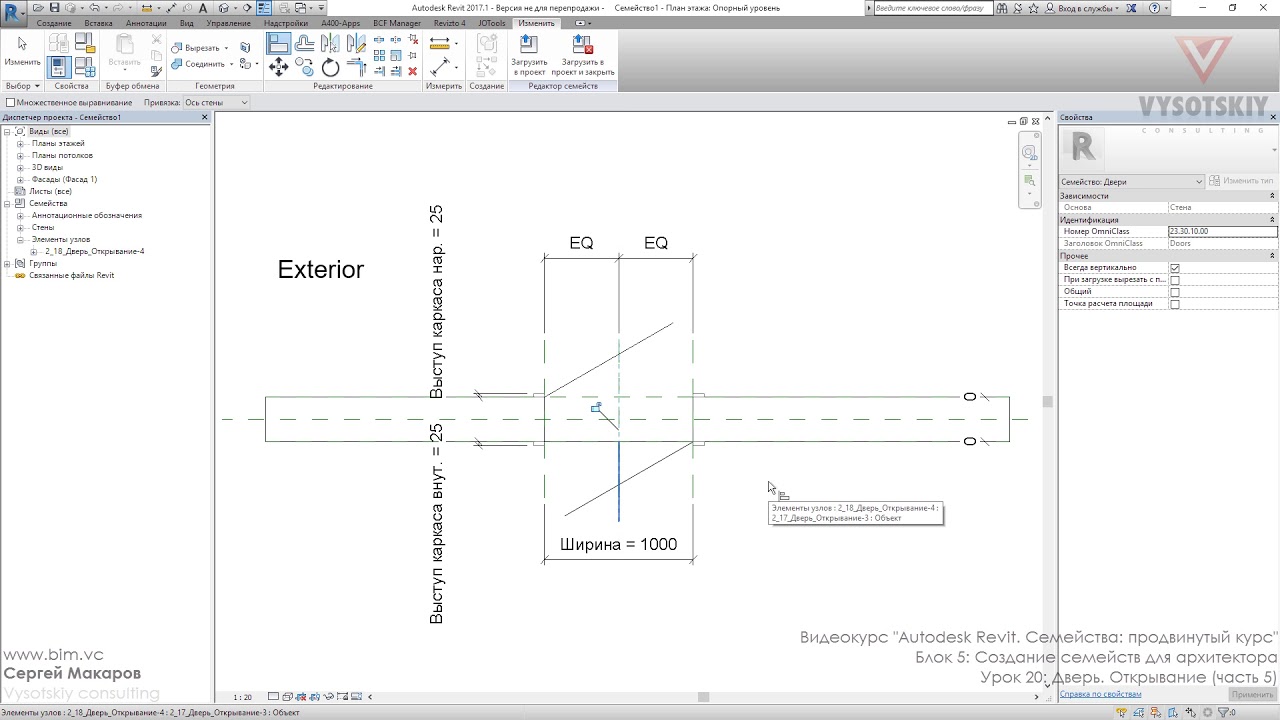The width and height of the screenshot is (1280, 720).
Task: Click 'Изменить тип' button
Action: [1242, 181]
